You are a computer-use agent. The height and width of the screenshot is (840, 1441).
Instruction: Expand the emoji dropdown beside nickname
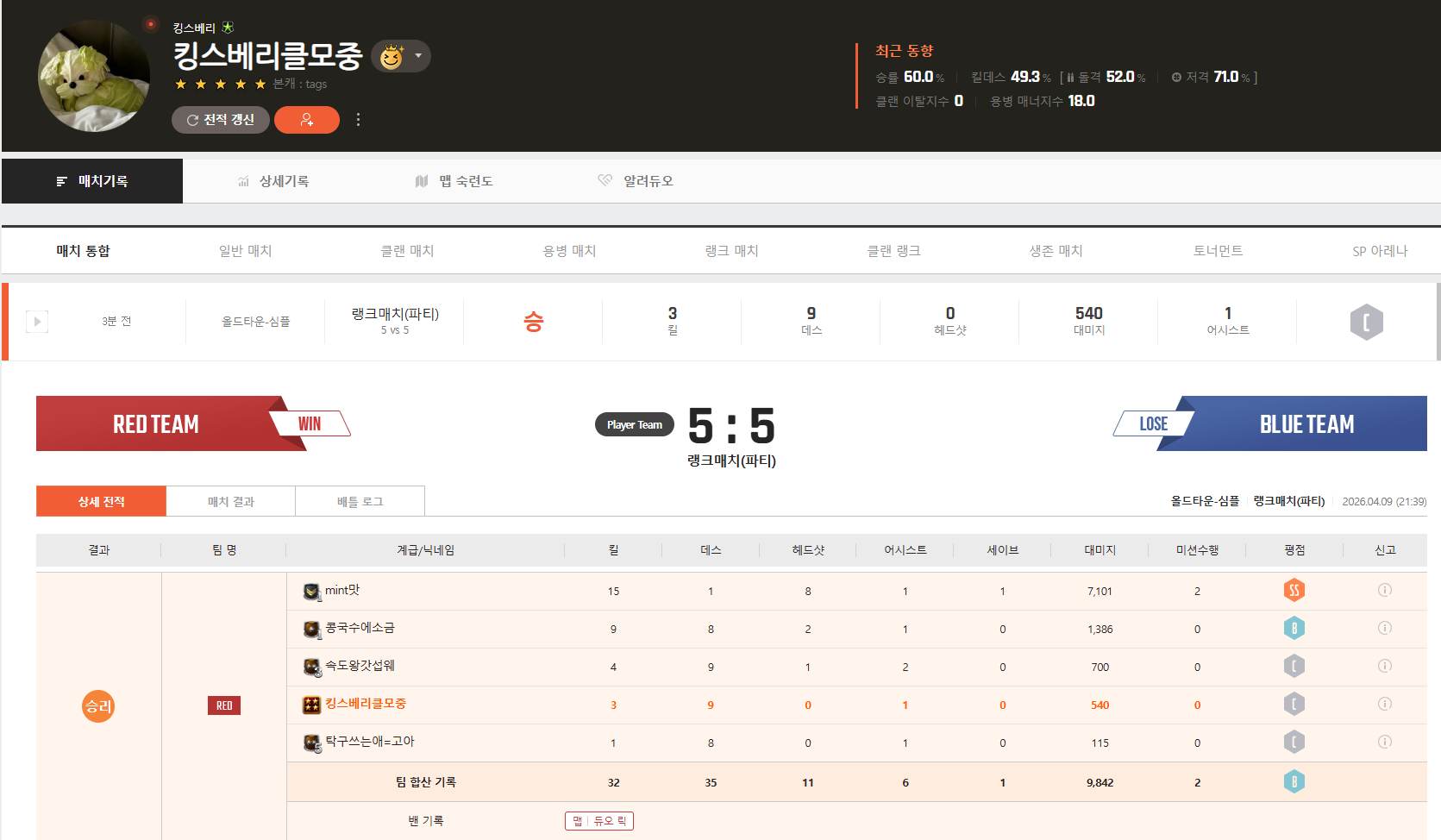(x=418, y=56)
